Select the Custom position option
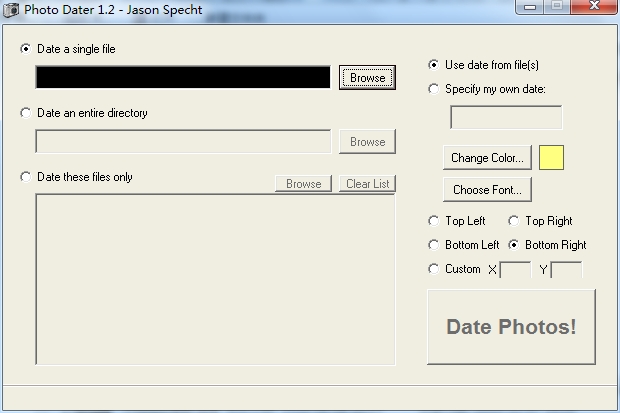 pos(434,269)
